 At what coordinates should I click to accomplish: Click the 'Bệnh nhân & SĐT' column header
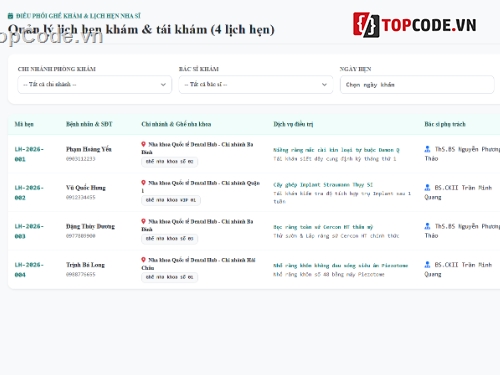click(x=89, y=124)
